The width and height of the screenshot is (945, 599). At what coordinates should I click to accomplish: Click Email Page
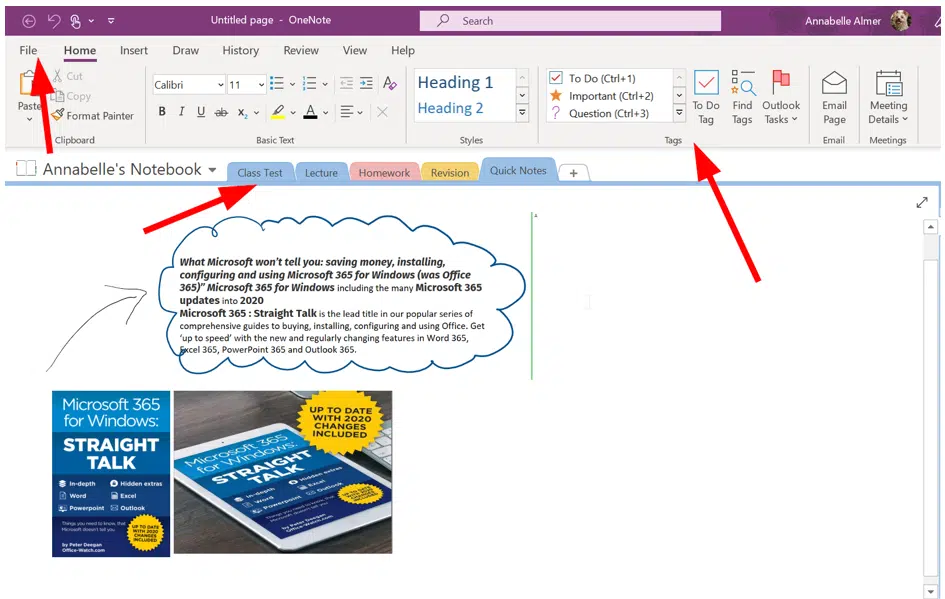[834, 97]
